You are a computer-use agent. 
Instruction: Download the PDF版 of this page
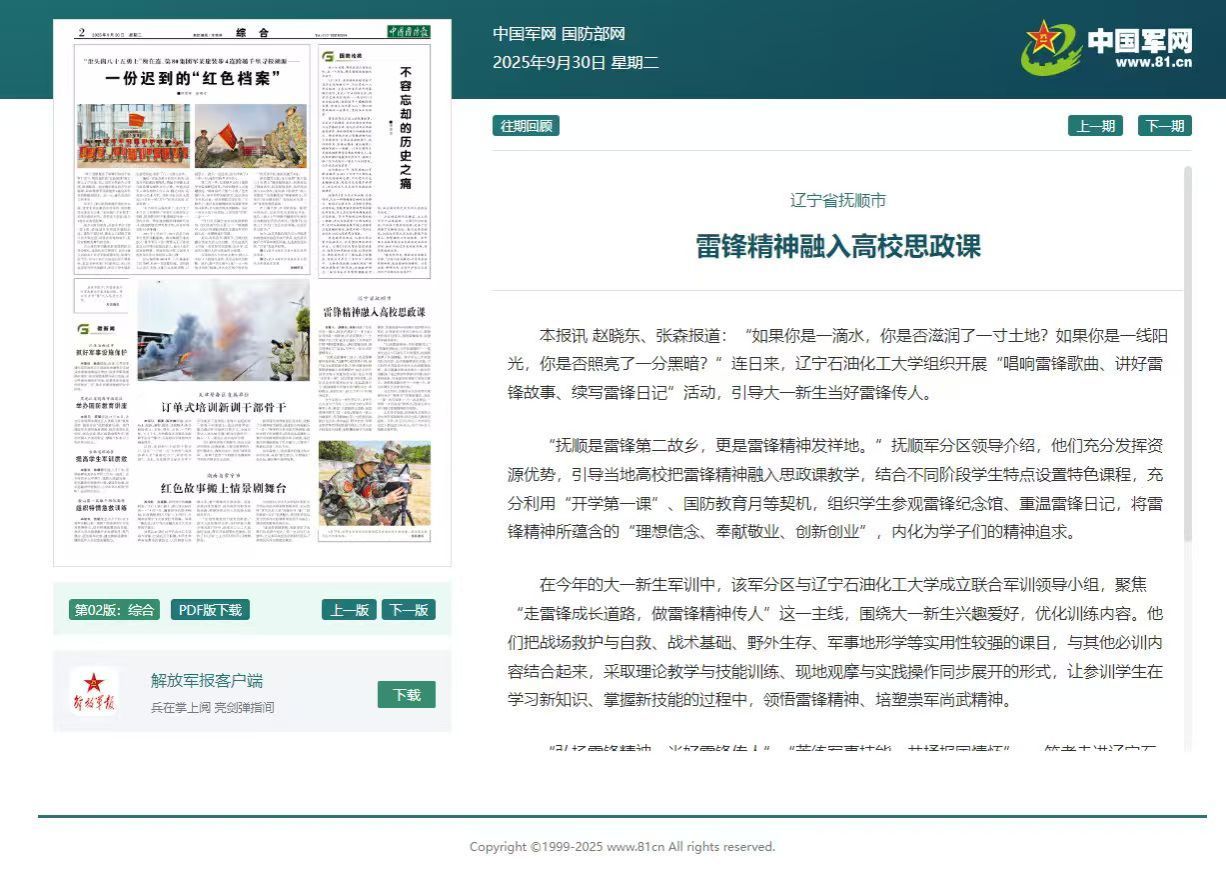pos(210,610)
